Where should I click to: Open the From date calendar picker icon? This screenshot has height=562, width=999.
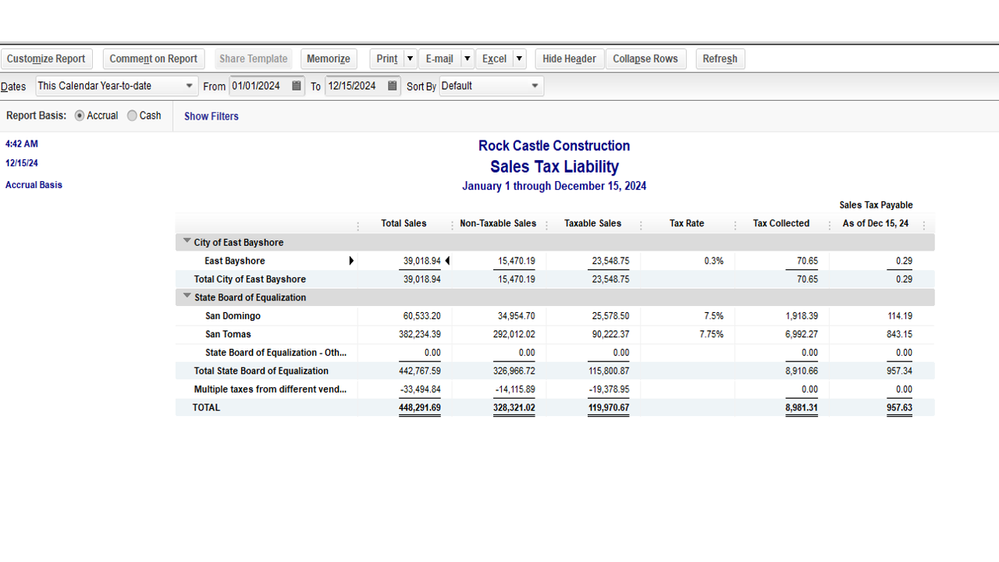[x=297, y=86]
